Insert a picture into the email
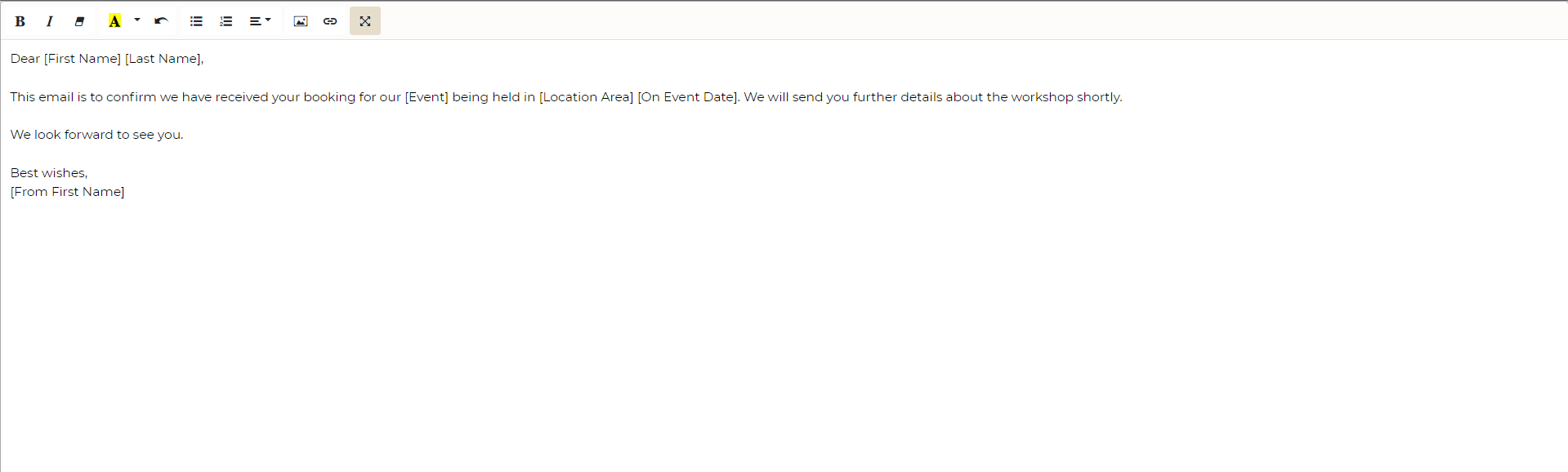 coord(301,21)
